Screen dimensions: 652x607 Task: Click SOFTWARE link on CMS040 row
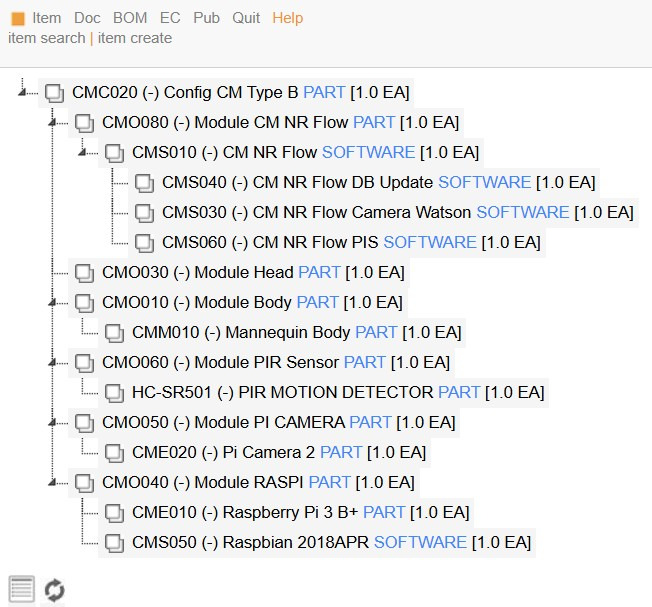(484, 182)
